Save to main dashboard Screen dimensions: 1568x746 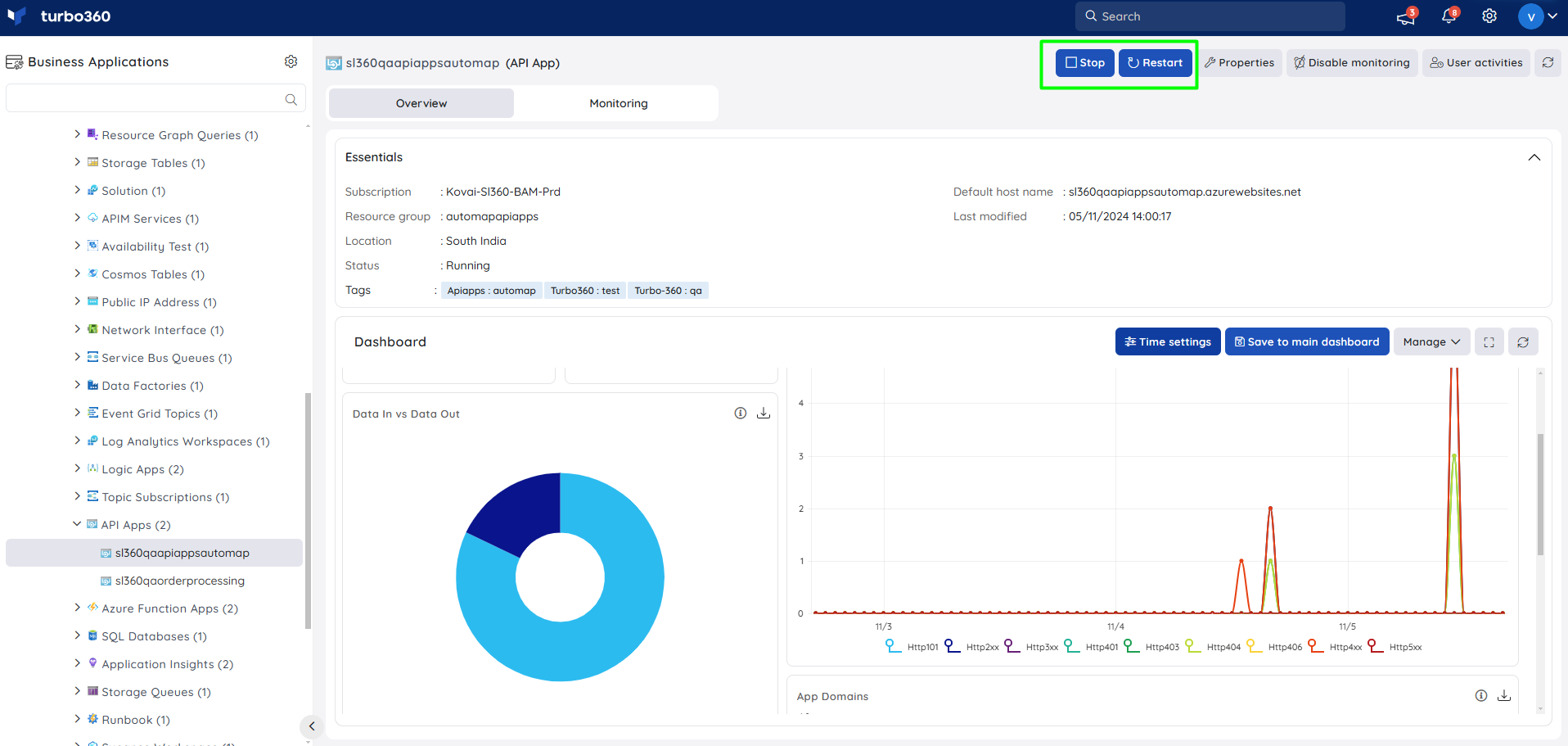pos(1307,341)
